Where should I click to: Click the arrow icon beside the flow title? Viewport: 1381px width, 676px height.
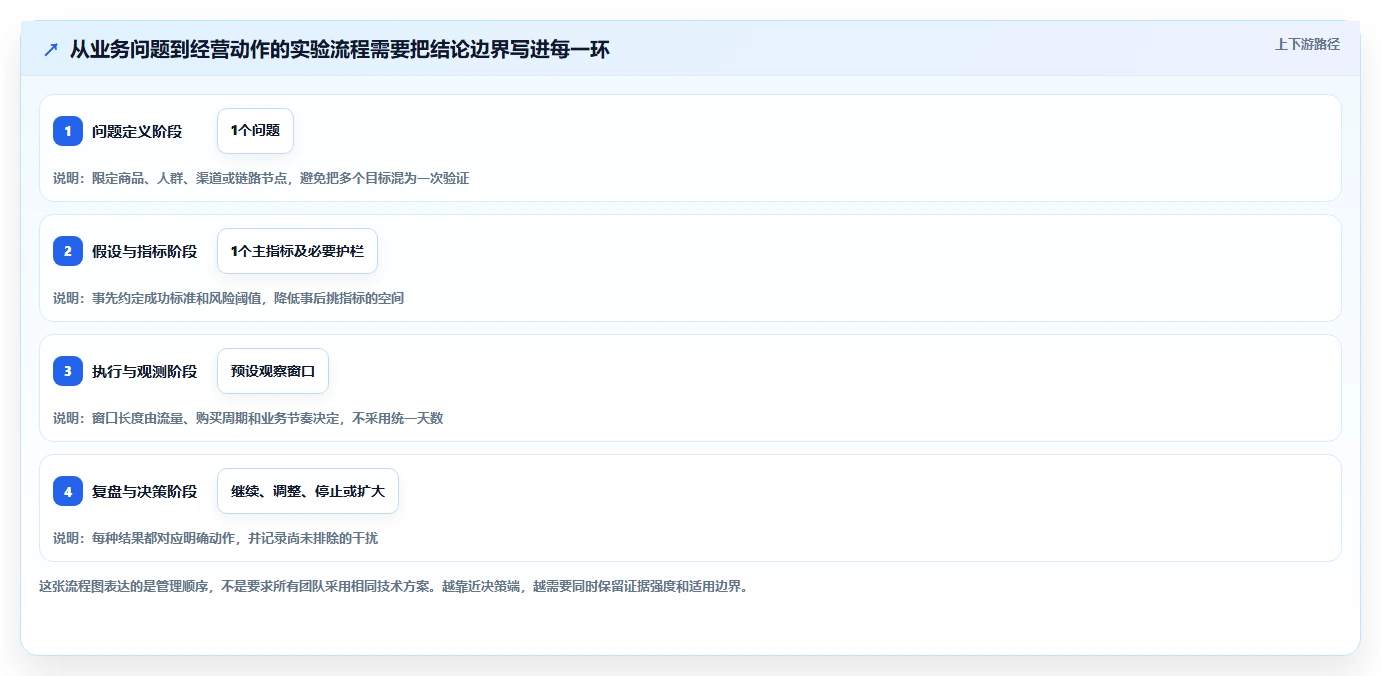51,49
